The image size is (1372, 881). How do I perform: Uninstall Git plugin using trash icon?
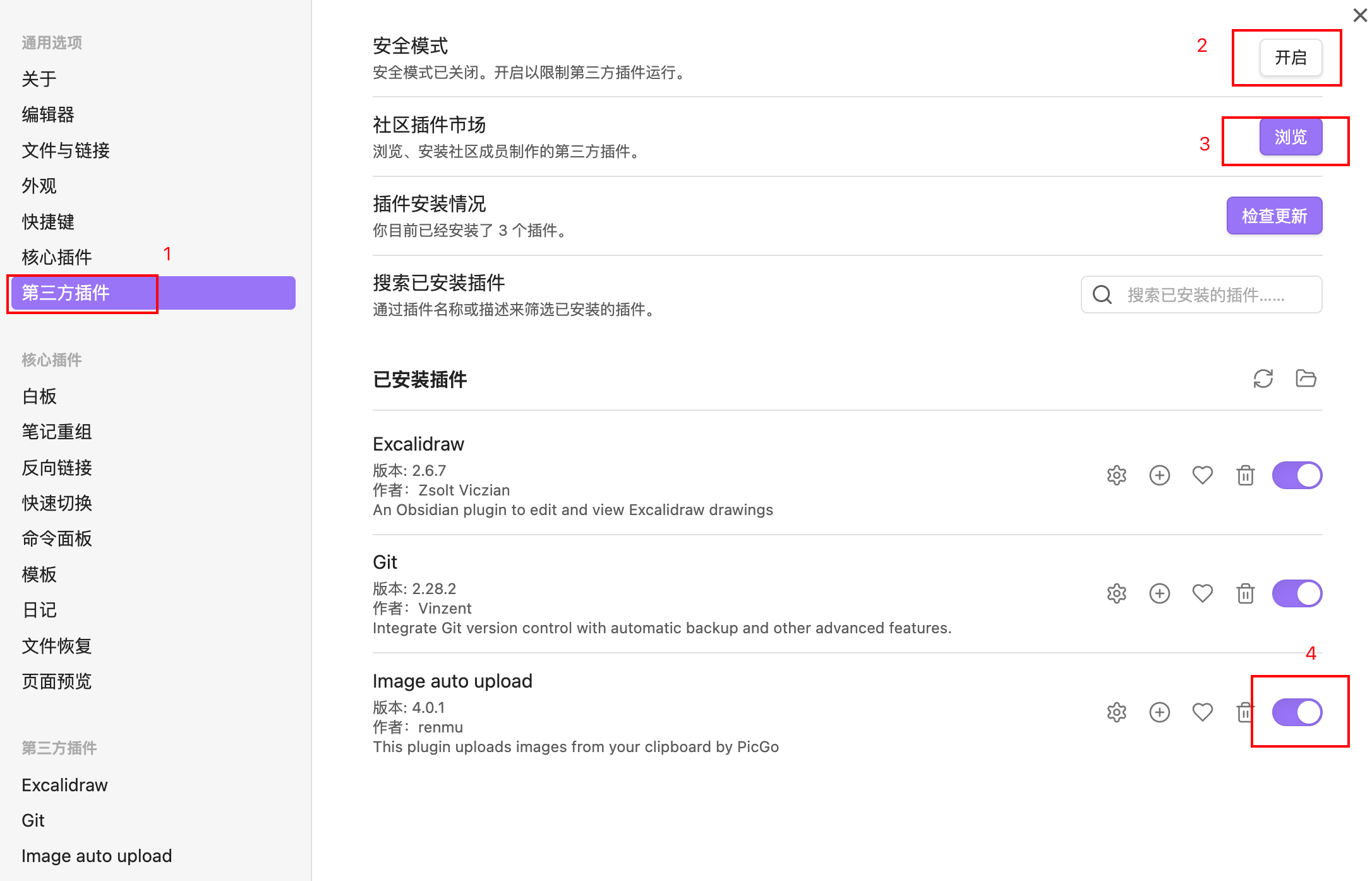pyautogui.click(x=1245, y=593)
